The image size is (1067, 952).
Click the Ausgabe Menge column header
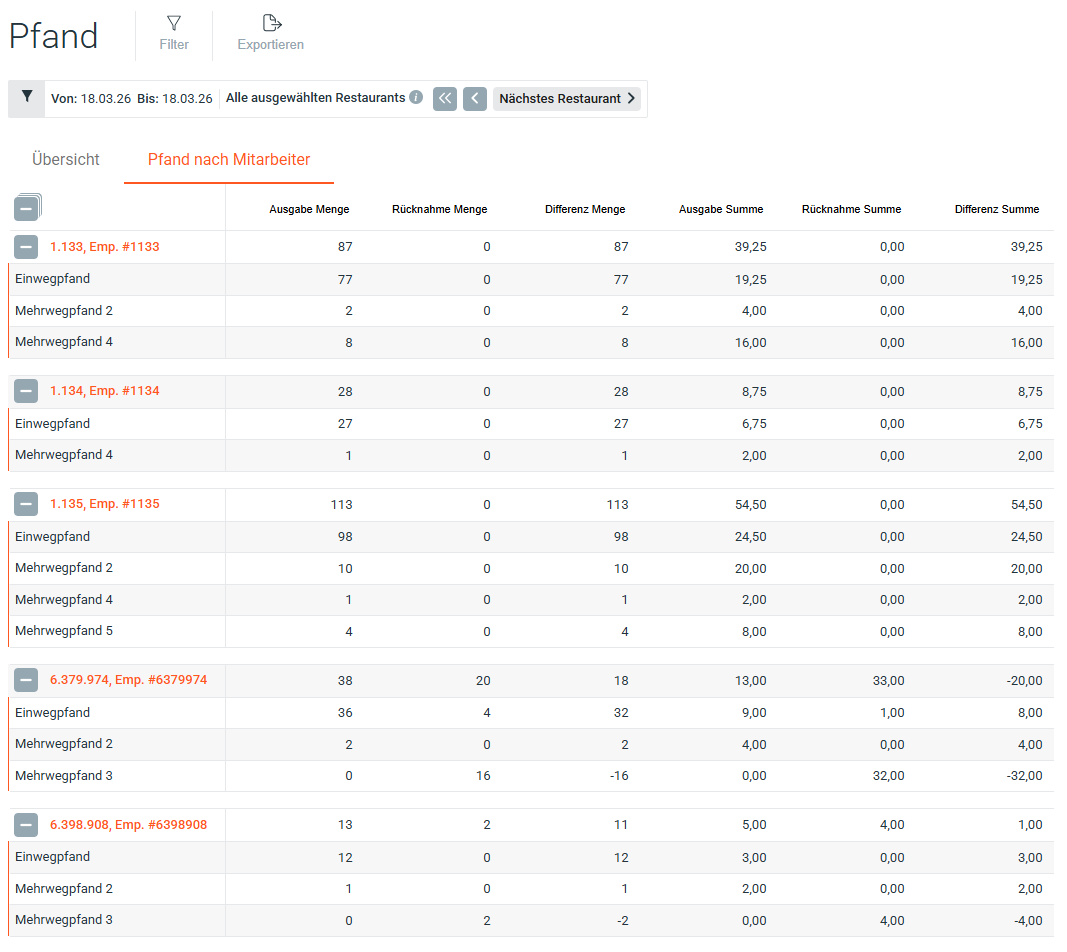(309, 210)
